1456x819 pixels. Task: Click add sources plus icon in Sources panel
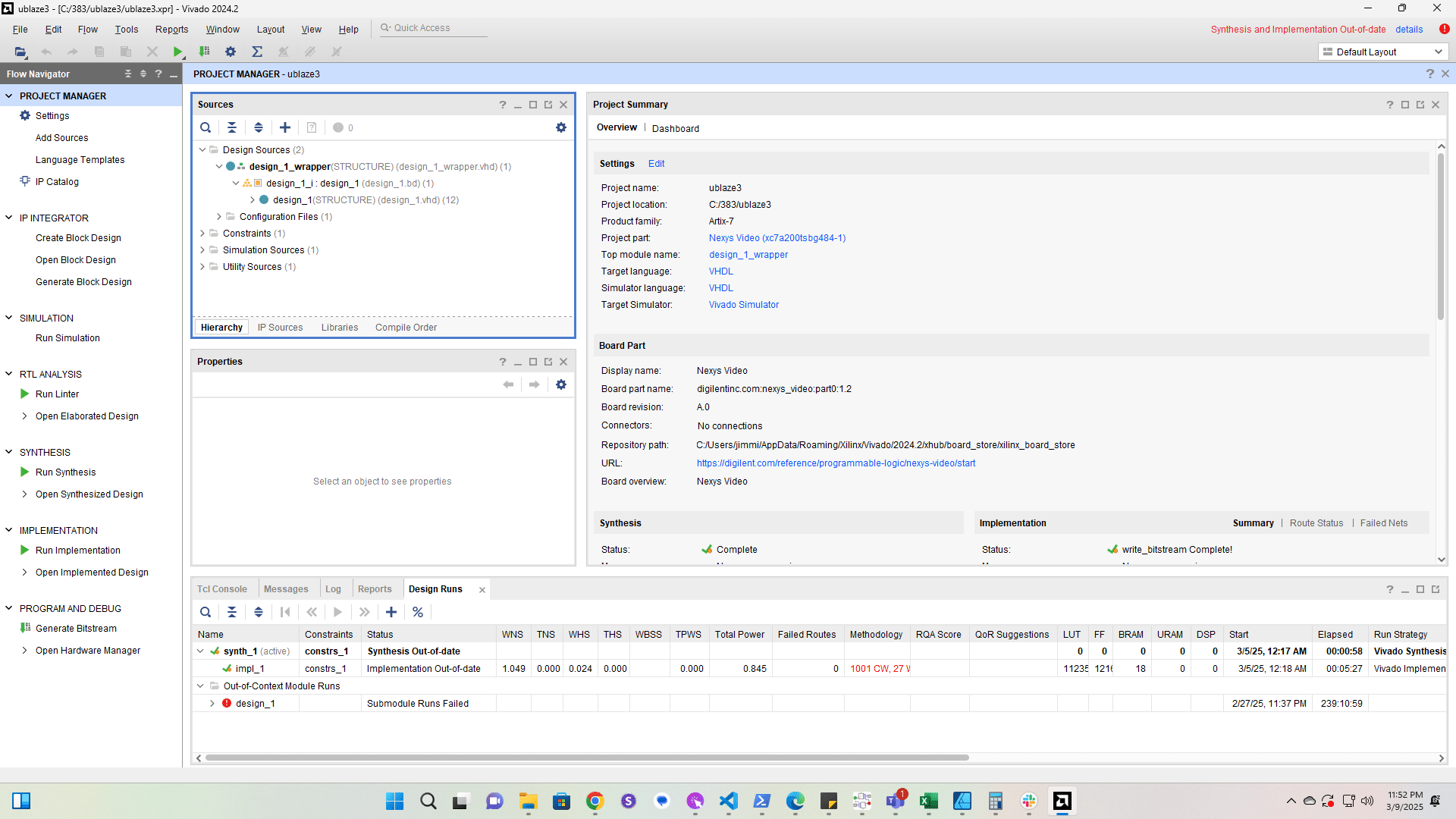[x=285, y=127]
